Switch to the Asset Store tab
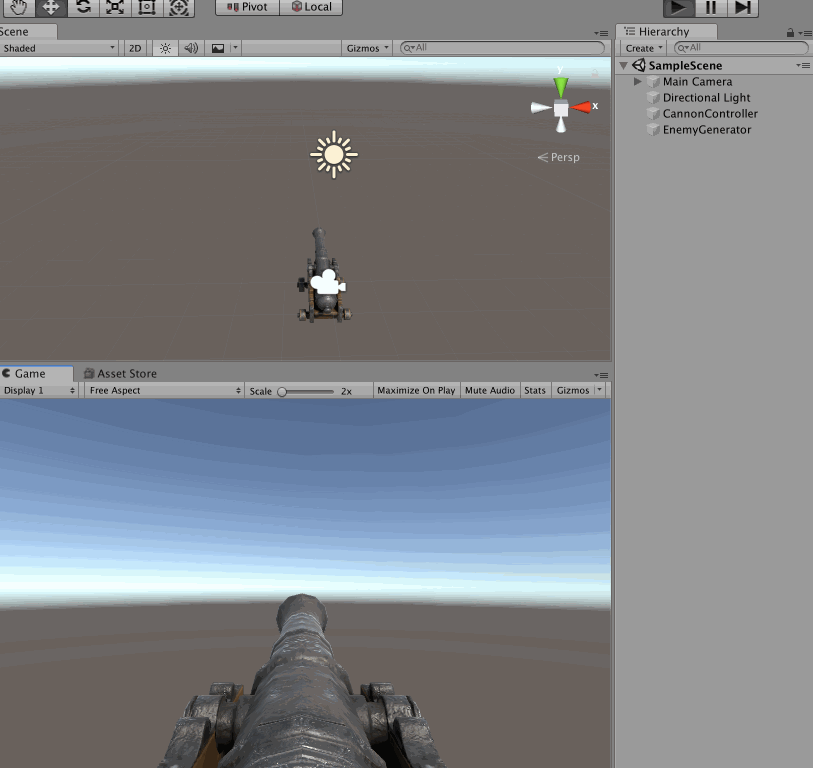Screen dimensions: 813x768 [x=120, y=374]
